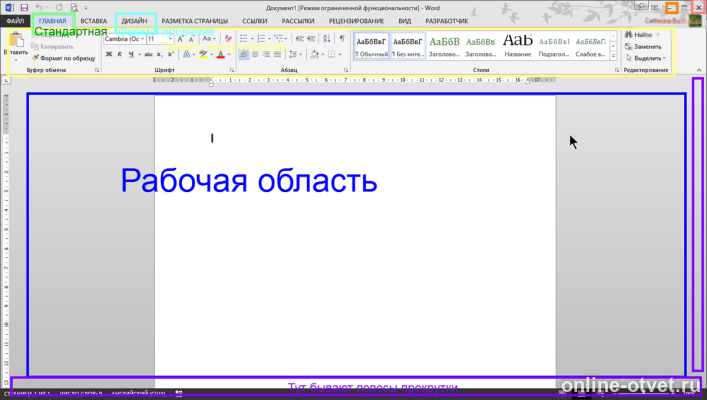The height and width of the screenshot is (400, 707).
Task: Switch to the ВИД tab
Action: tap(404, 21)
